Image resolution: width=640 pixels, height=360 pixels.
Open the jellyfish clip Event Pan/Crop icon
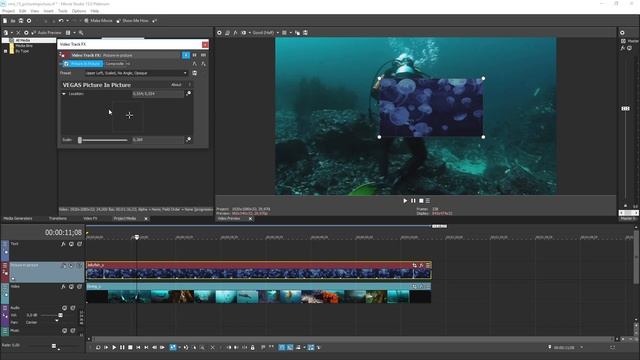pos(414,265)
